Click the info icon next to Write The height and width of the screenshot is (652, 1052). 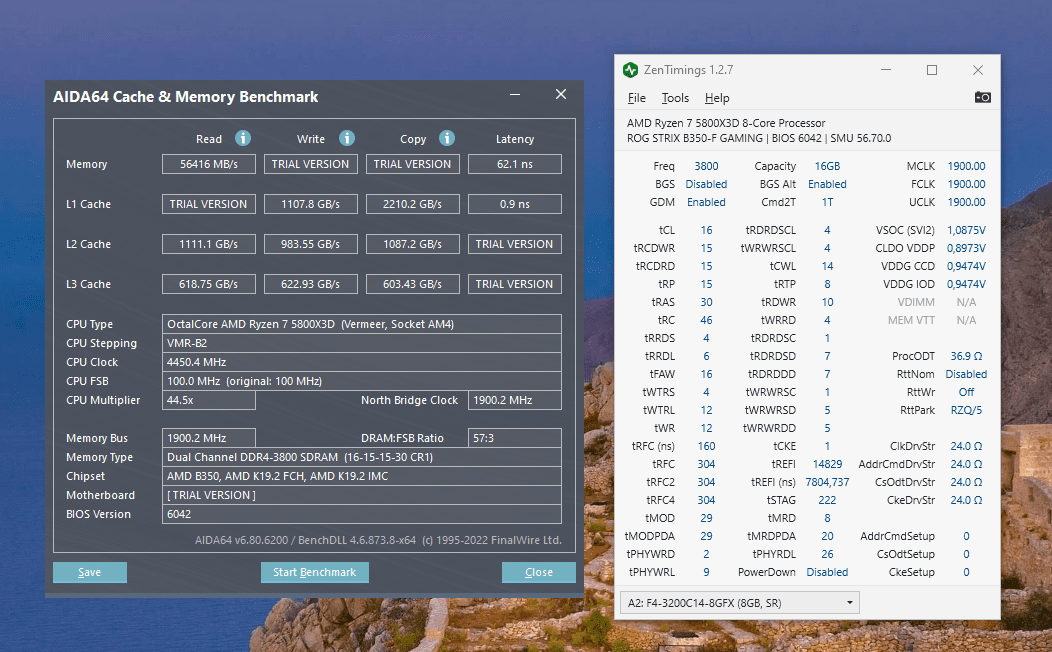click(347, 138)
